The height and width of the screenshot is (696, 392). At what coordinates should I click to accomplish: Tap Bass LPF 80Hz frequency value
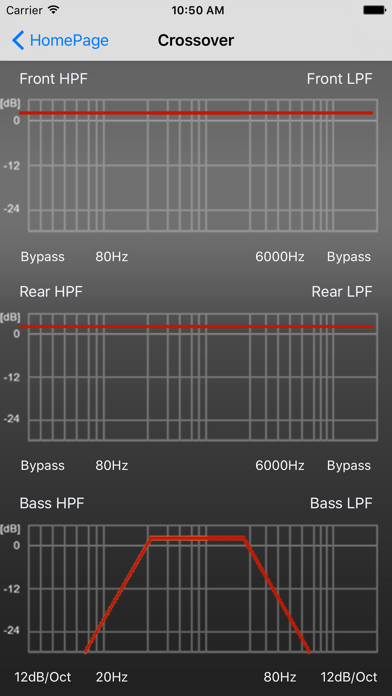coord(280,677)
